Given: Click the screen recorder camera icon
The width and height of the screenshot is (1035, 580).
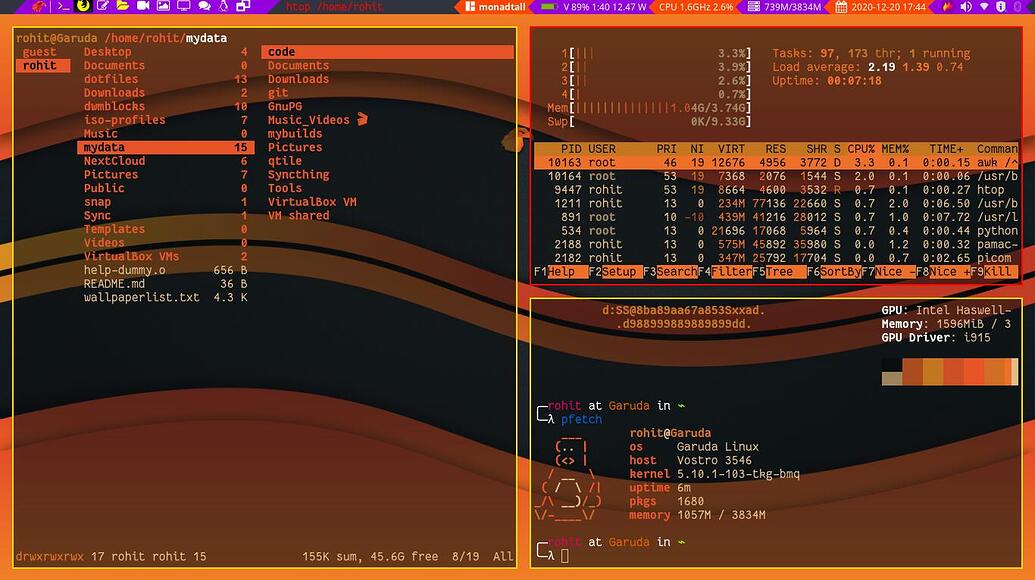Looking at the screenshot, I should 143,7.
